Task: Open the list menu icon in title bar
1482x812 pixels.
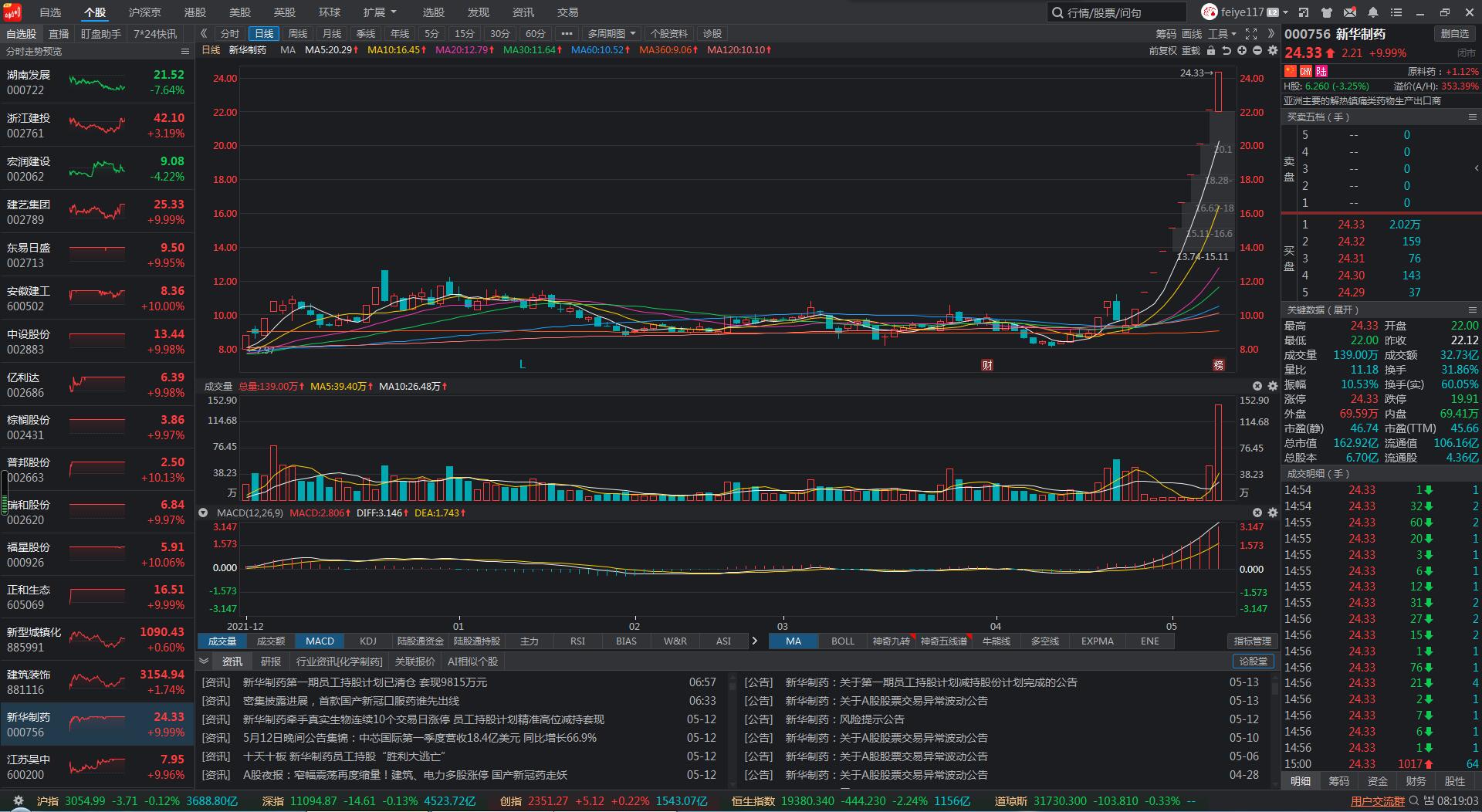Action: point(1396,12)
